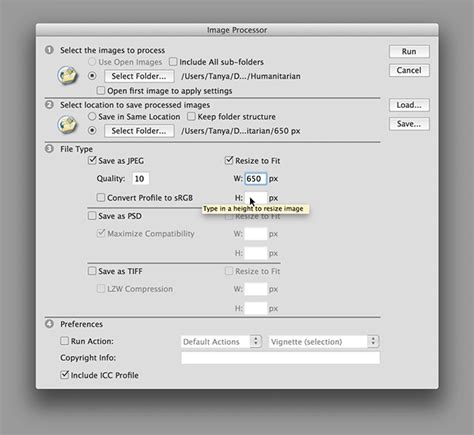Choose source folder with Select Folder in section 1
Viewport: 474px width, 435px height.
139,76
